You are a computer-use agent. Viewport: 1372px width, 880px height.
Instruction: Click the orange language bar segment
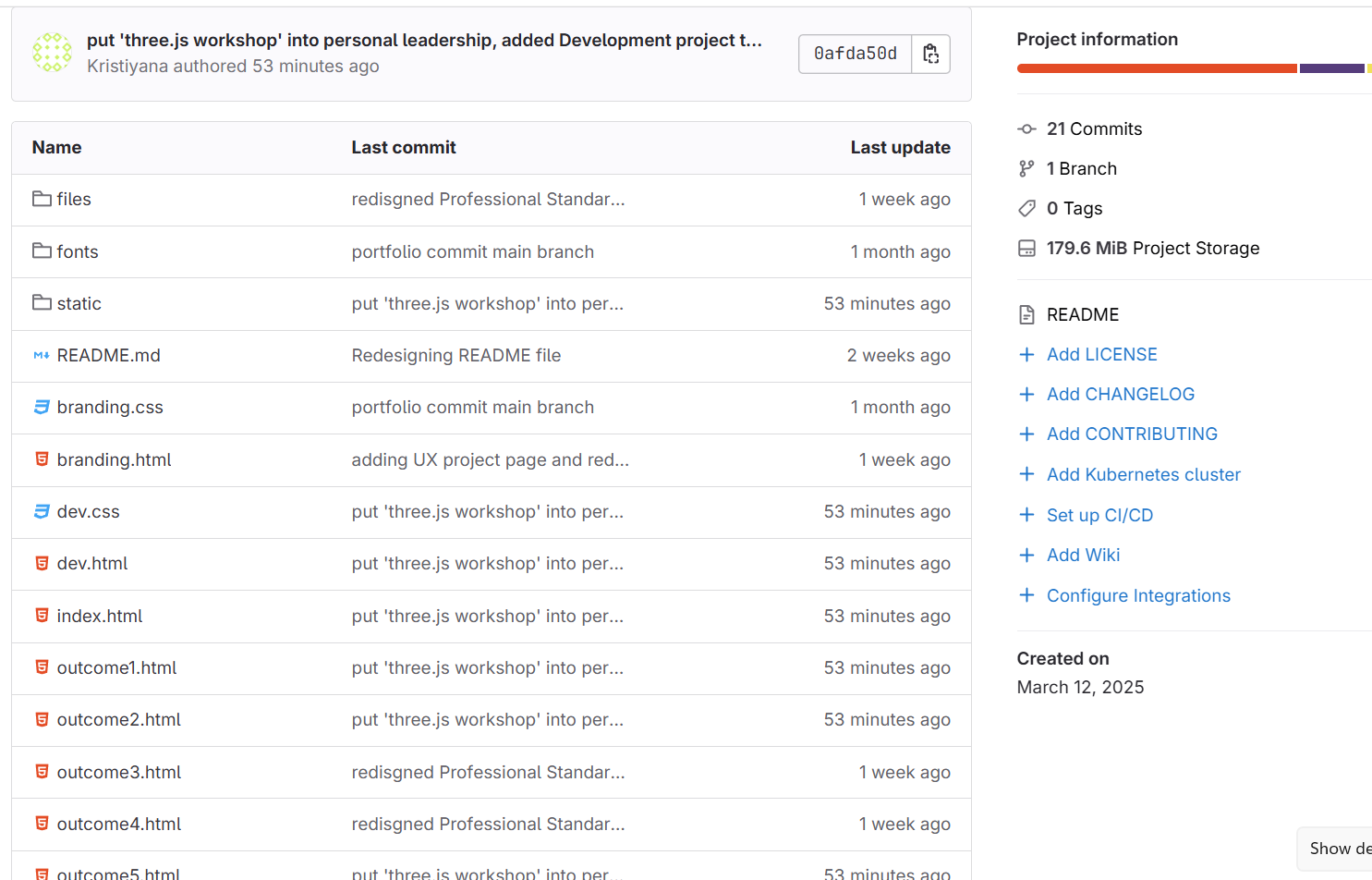(1156, 68)
